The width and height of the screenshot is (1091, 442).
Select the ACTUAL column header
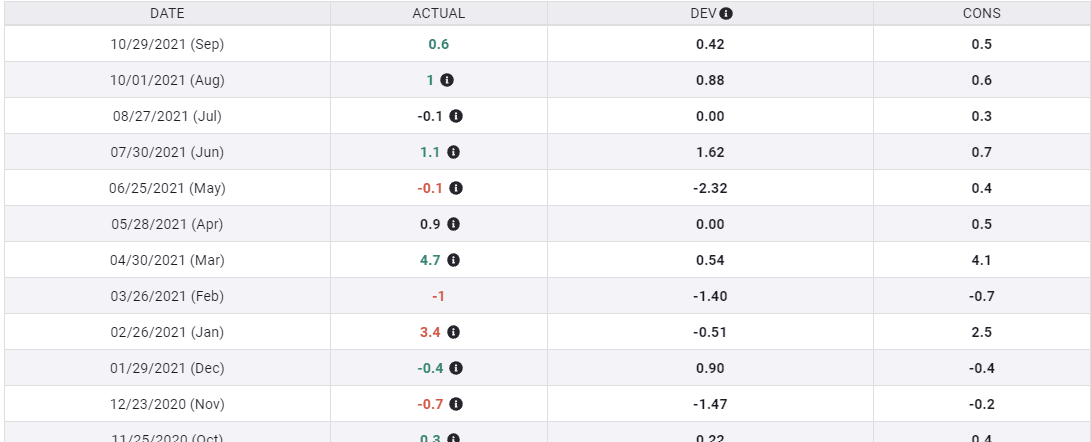tap(438, 14)
